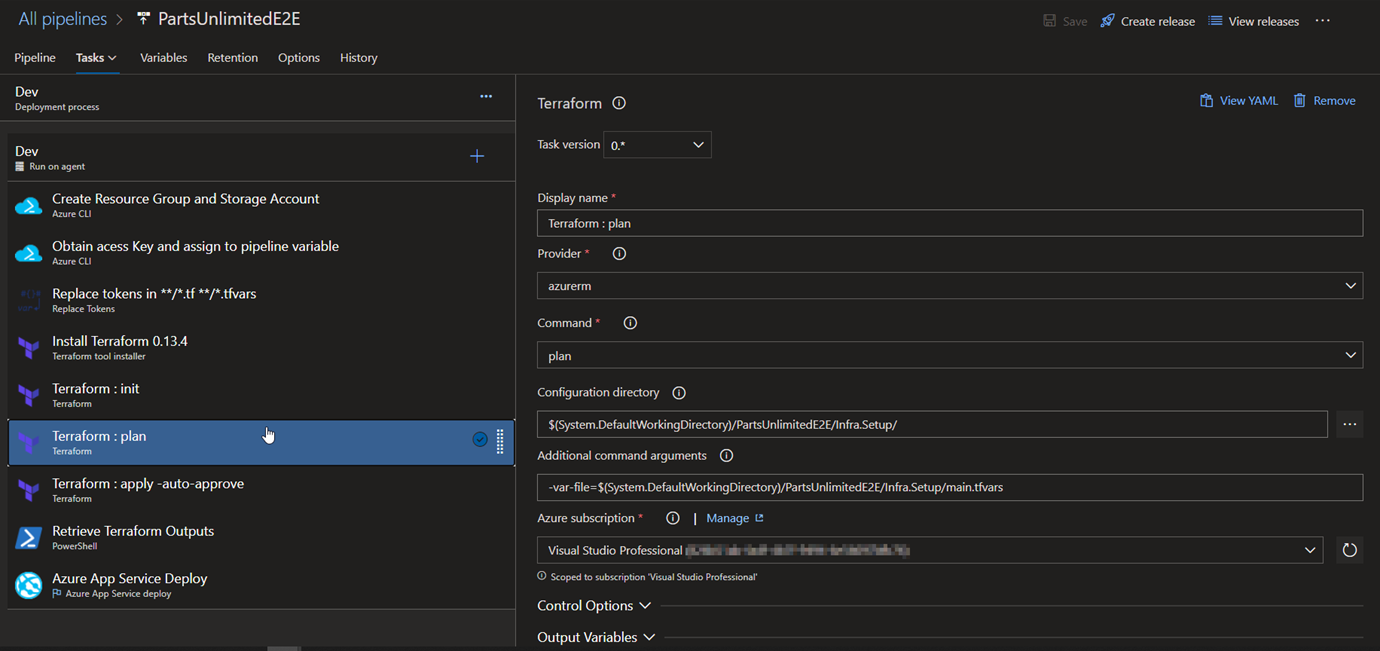This screenshot has height=651, width=1380.
Task: Add a task with the plus icon
Action: click(477, 156)
